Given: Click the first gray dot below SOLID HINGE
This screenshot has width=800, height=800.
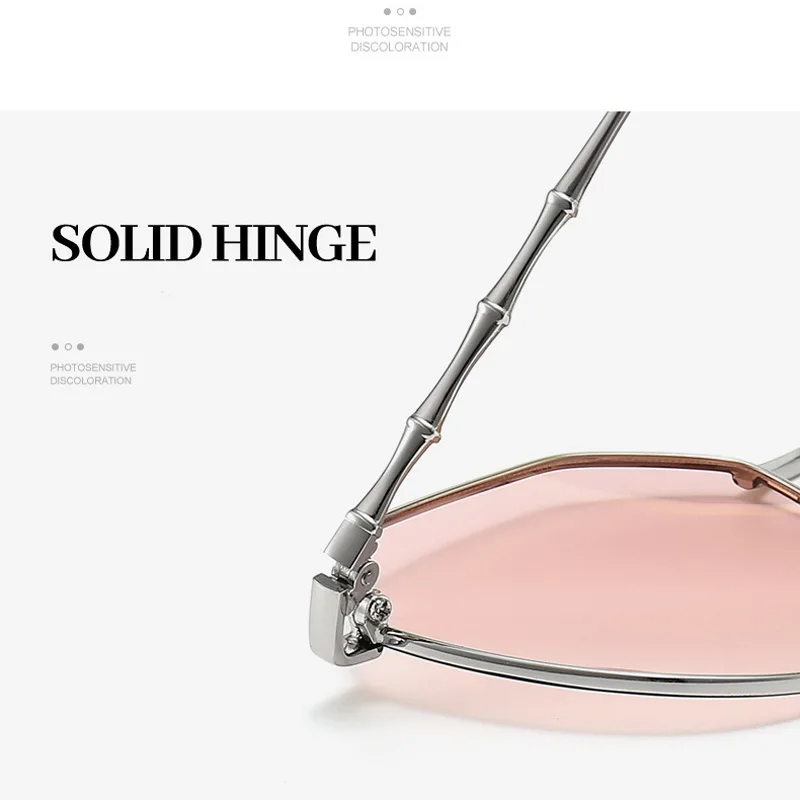Looking at the screenshot, I should click(55, 347).
